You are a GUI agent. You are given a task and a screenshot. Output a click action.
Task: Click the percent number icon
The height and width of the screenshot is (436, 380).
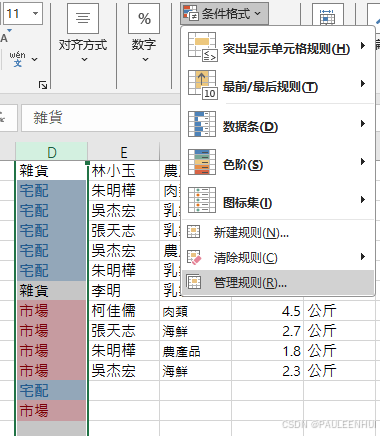144,18
